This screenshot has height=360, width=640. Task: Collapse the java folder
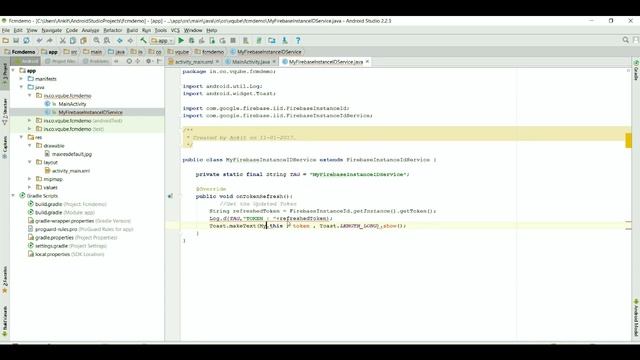[22, 87]
